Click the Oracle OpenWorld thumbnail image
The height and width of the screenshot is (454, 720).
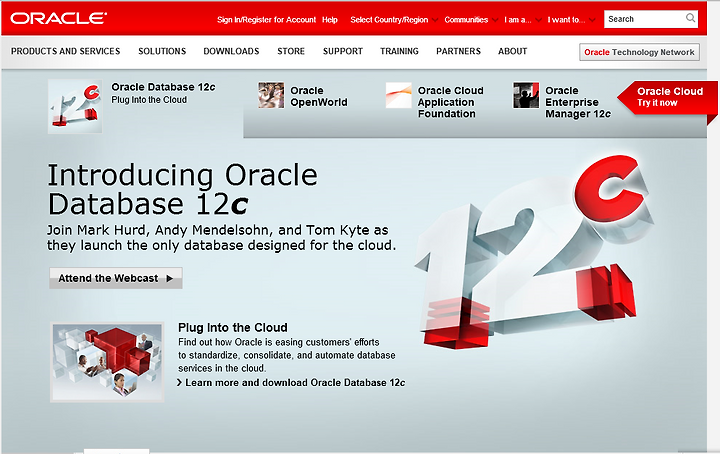click(271, 95)
